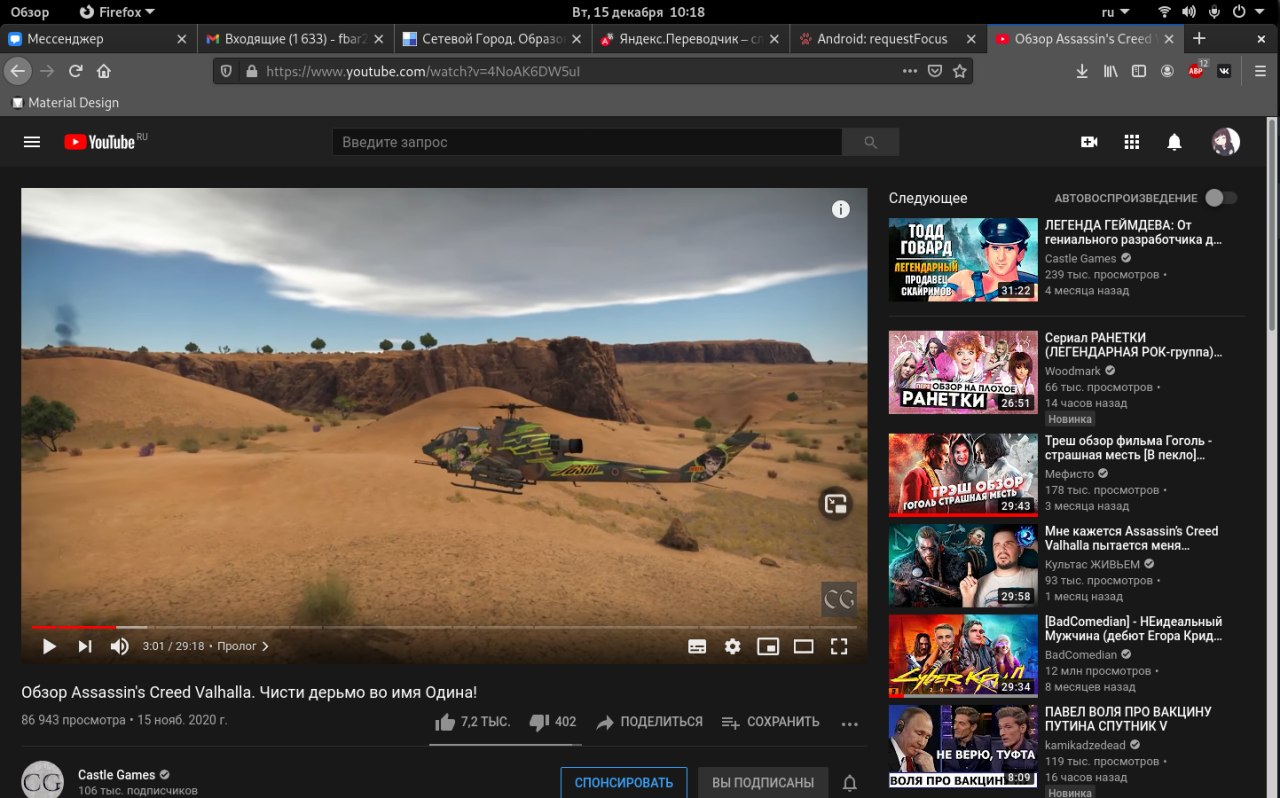Focus the Введите запрос search field

point(587,142)
